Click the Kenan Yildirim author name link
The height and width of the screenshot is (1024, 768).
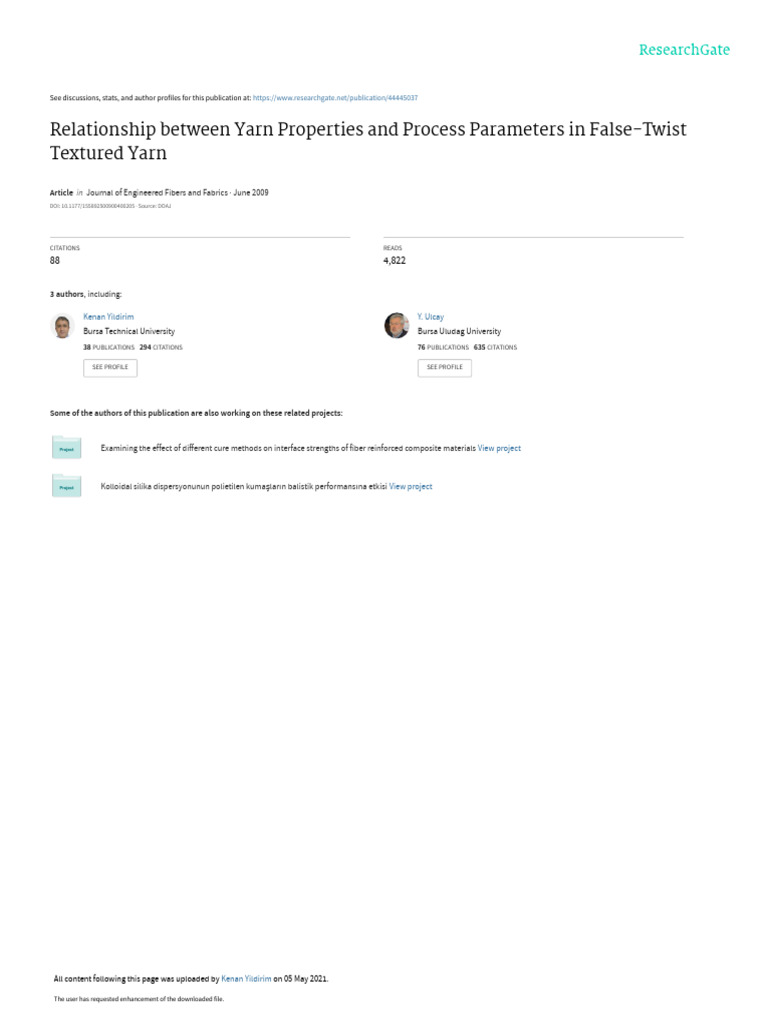click(108, 316)
